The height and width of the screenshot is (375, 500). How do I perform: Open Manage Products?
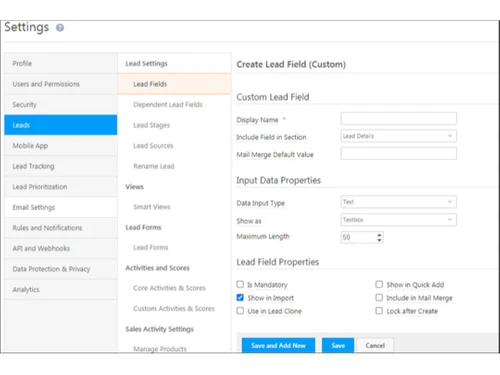coord(160,349)
